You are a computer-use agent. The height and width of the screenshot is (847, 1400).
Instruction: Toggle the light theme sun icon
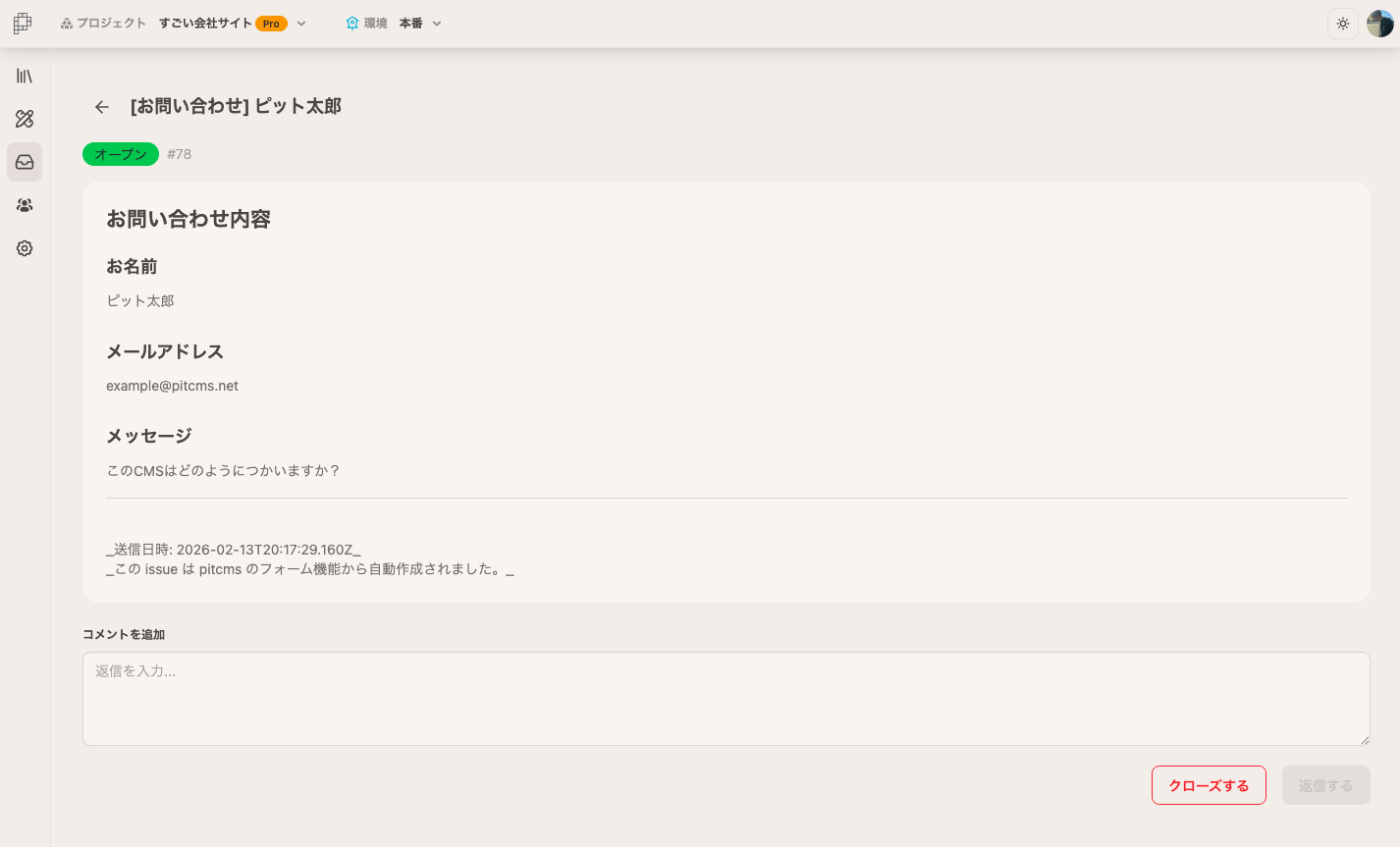tap(1343, 24)
